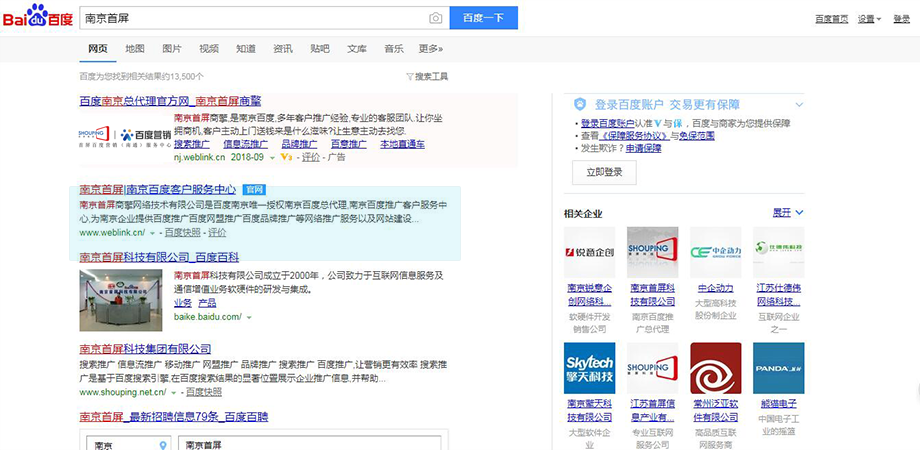Open the 江苏首屏信息产业 Shouping logo
Image resolution: width=920 pixels, height=450 pixels.
652,368
